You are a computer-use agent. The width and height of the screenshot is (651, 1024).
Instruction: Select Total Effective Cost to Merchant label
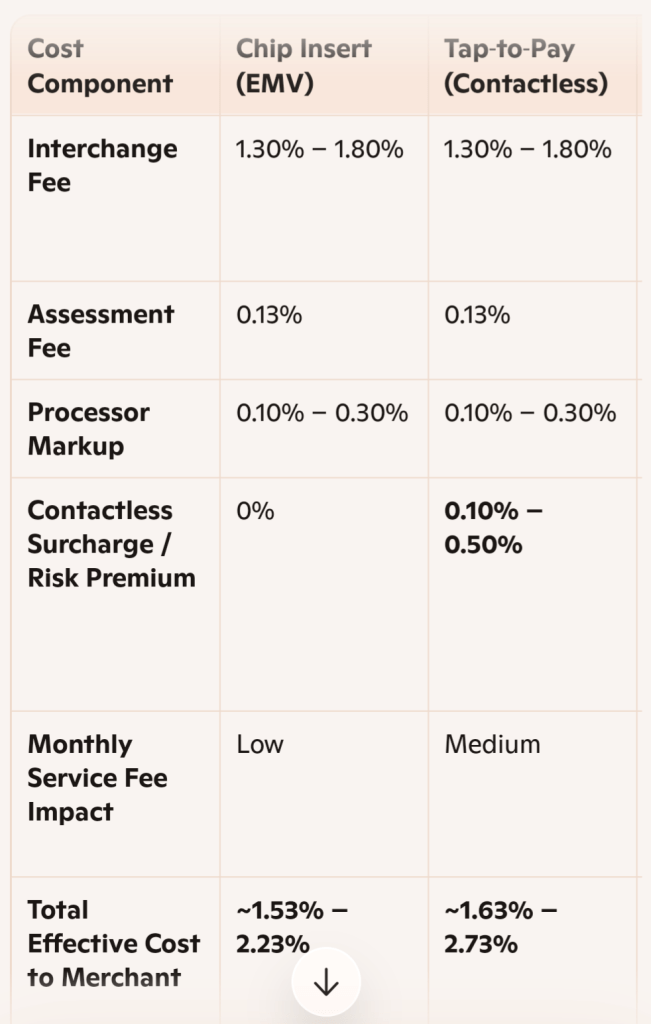pyautogui.click(x=113, y=943)
